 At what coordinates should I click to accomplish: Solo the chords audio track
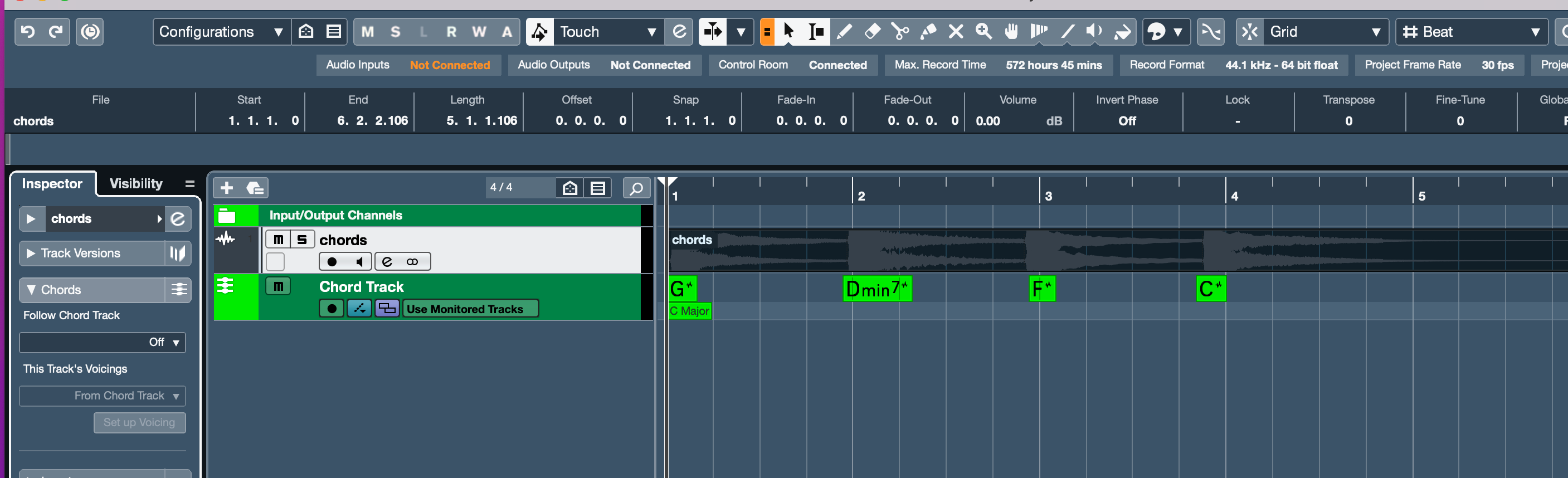pos(302,240)
